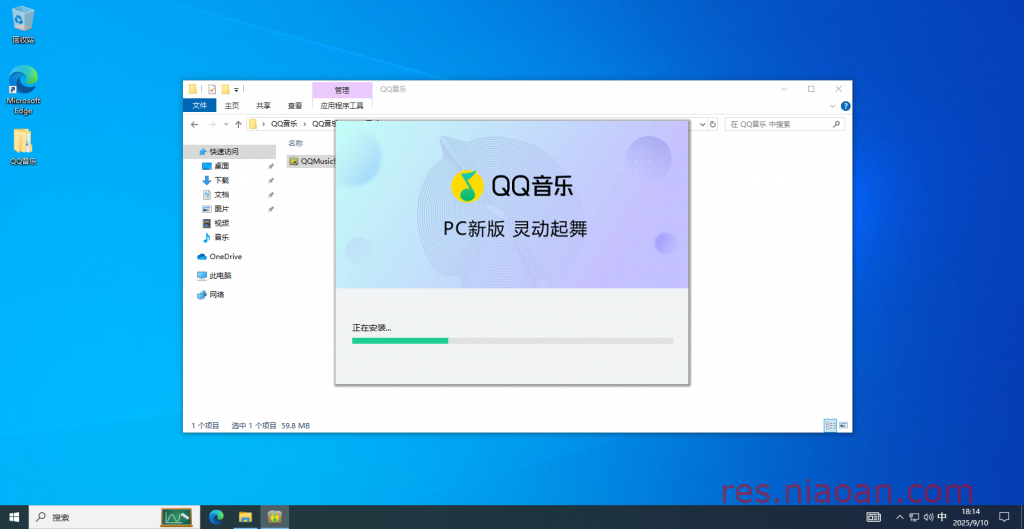Select 视频 in the navigation pane

[221, 223]
